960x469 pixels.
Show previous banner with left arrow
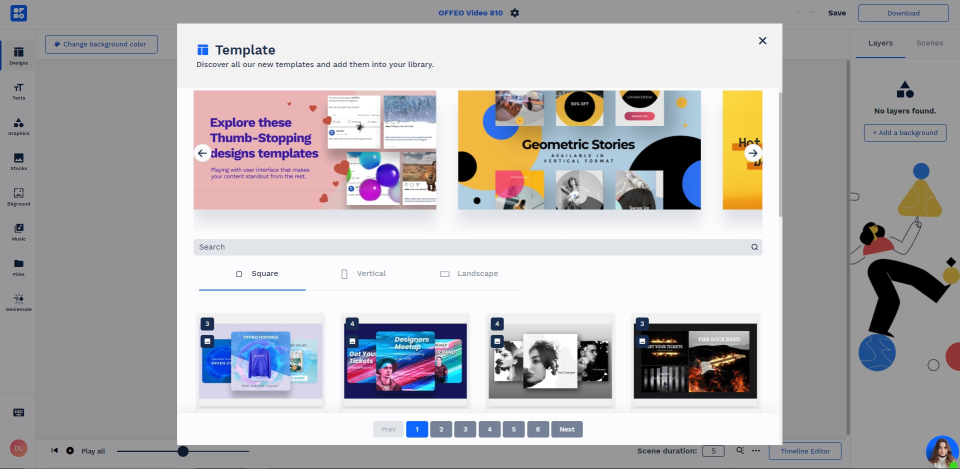pyautogui.click(x=202, y=153)
